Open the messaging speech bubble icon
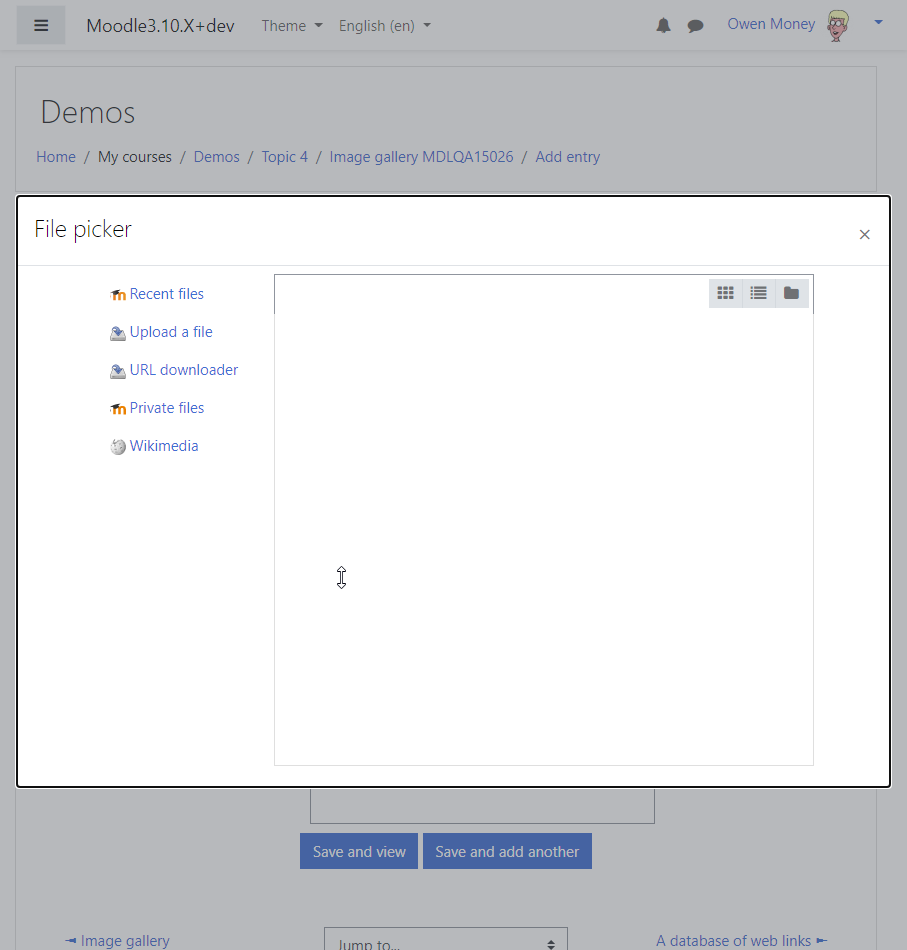 695,25
